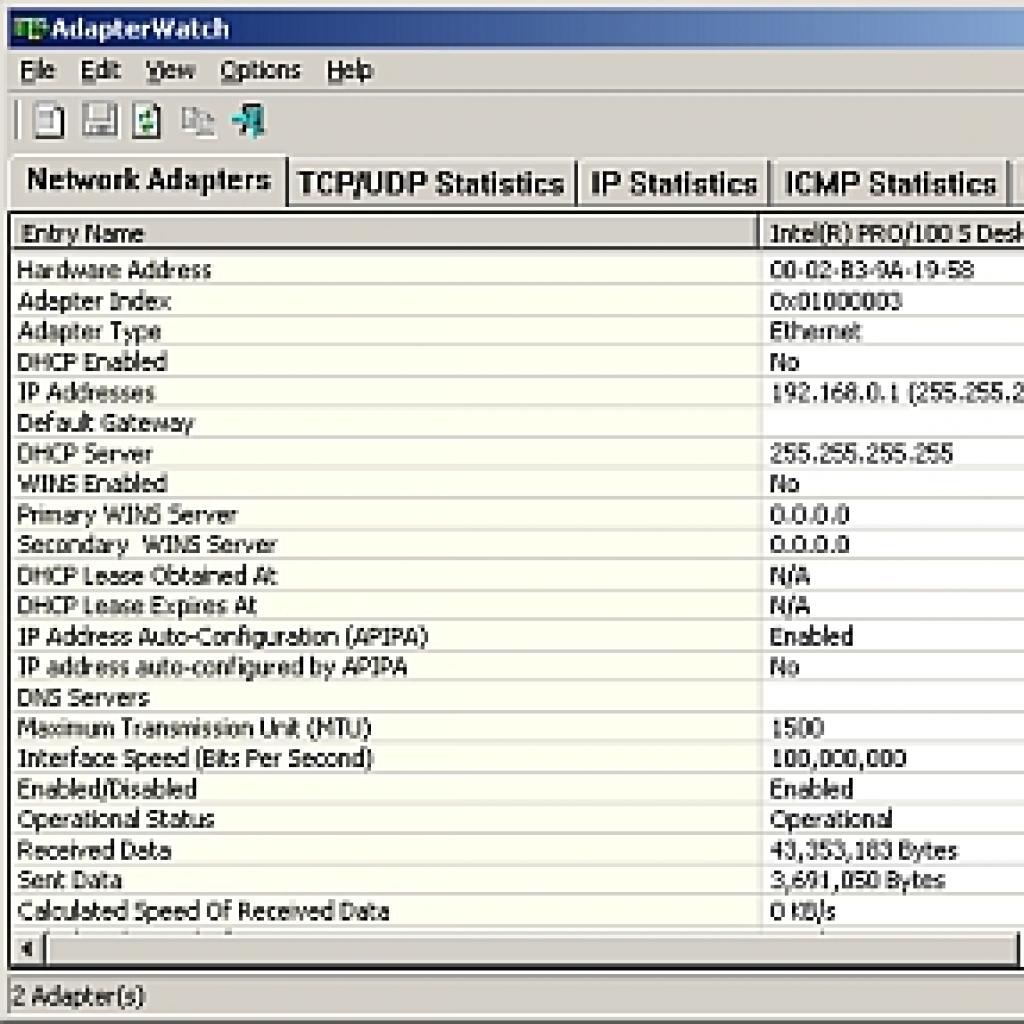Select the Adapter Index row label

pos(94,301)
